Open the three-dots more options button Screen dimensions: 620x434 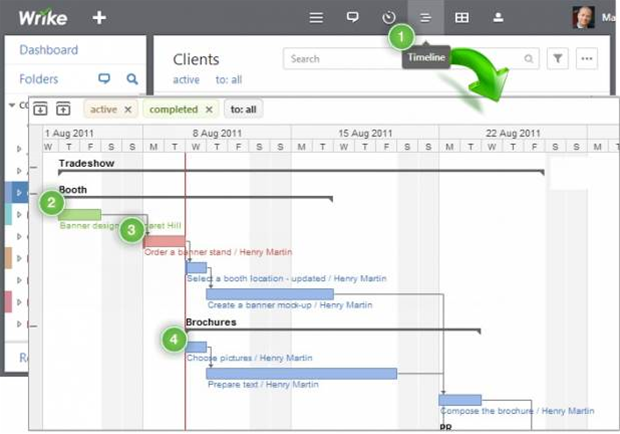click(586, 59)
